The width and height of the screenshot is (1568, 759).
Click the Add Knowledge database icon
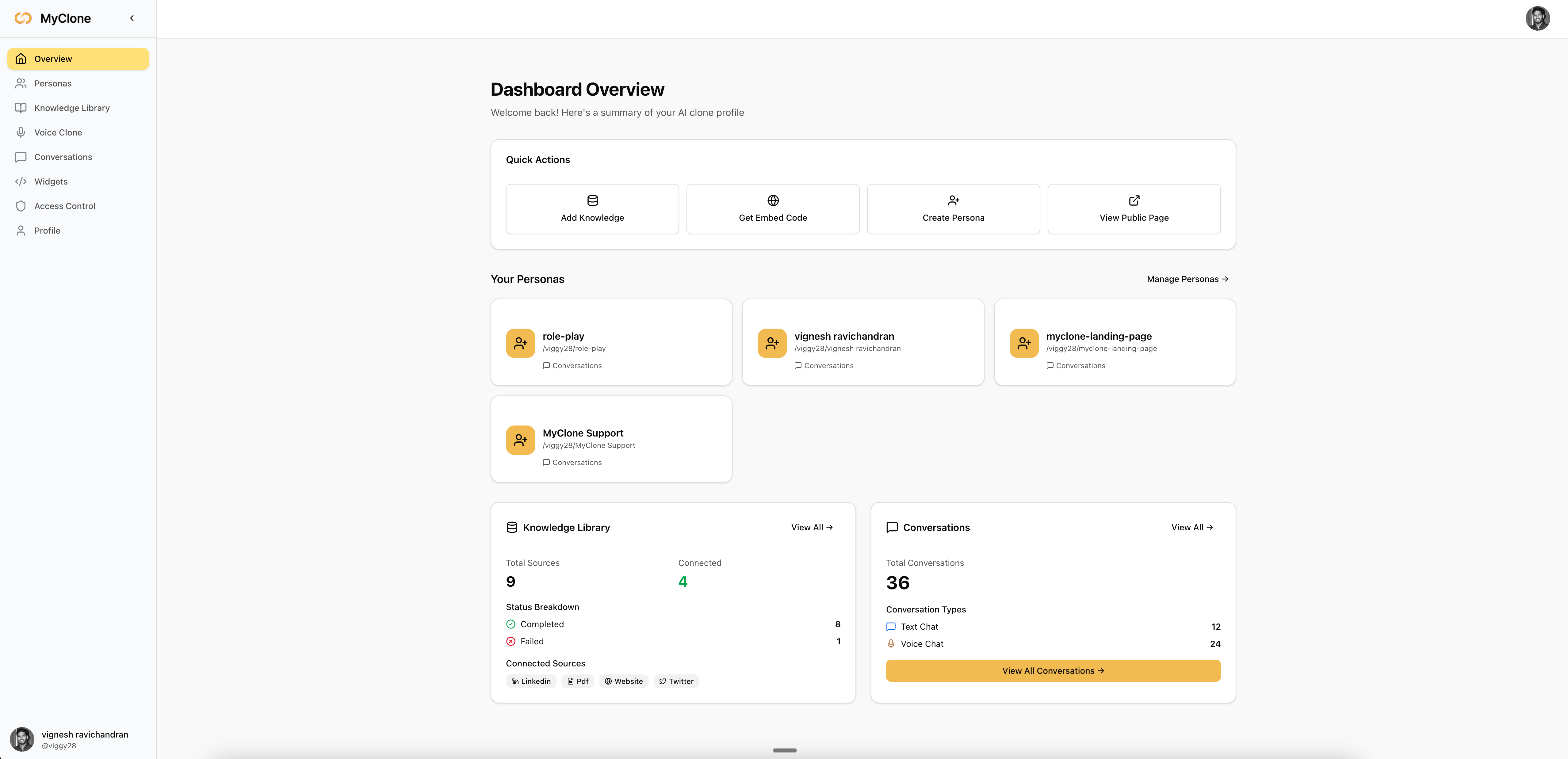(x=592, y=200)
